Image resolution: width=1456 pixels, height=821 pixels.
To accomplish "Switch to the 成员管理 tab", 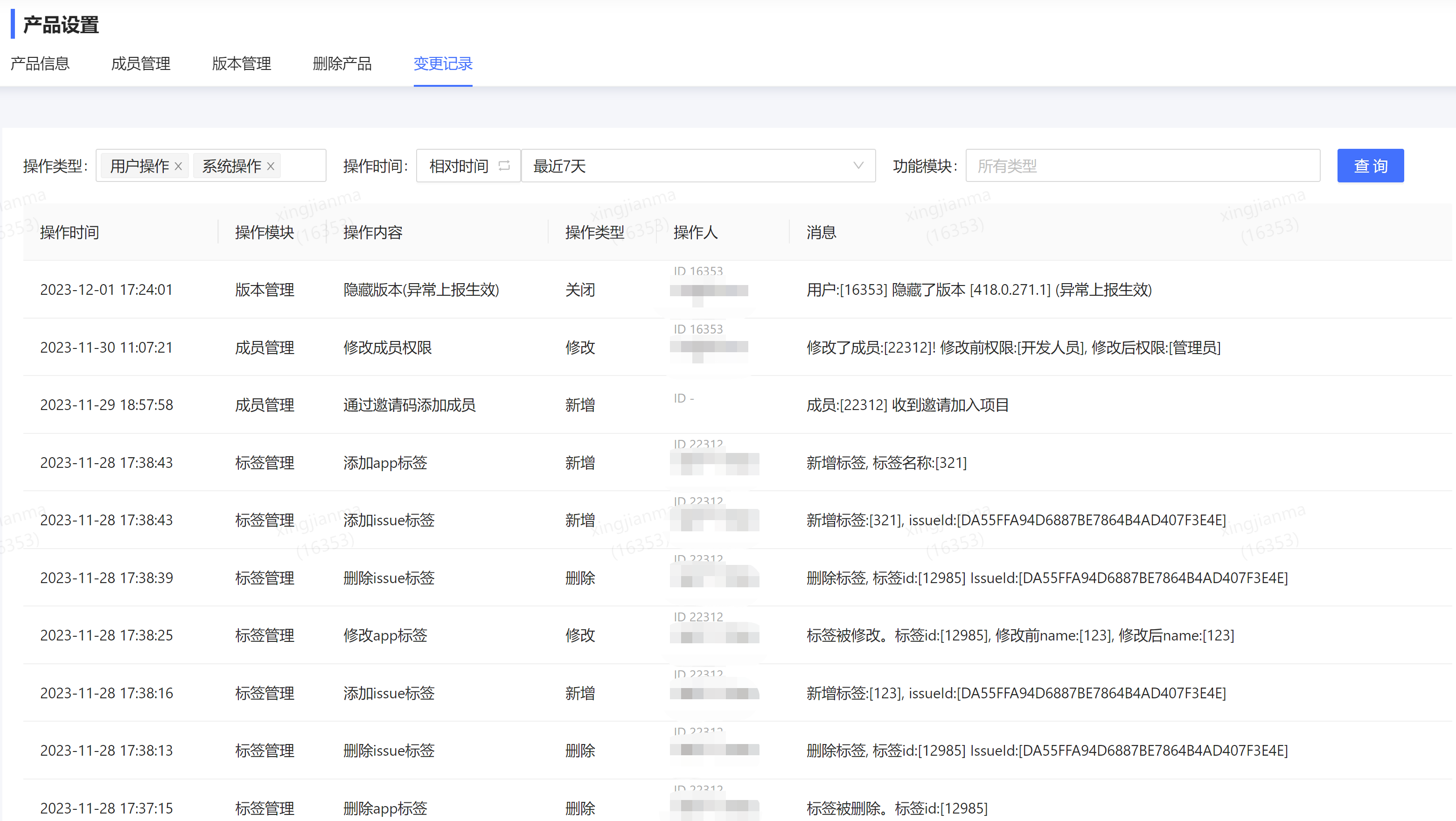I will 141,64.
